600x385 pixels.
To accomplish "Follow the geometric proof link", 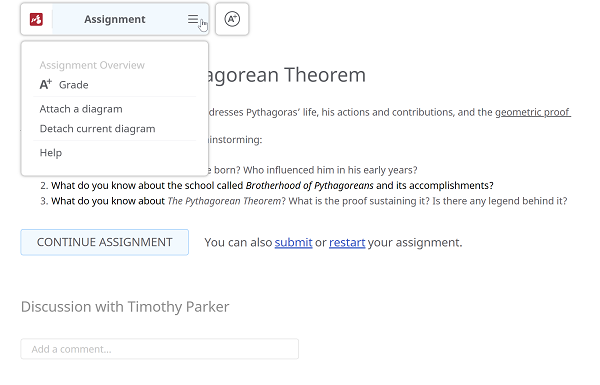I will point(533,112).
